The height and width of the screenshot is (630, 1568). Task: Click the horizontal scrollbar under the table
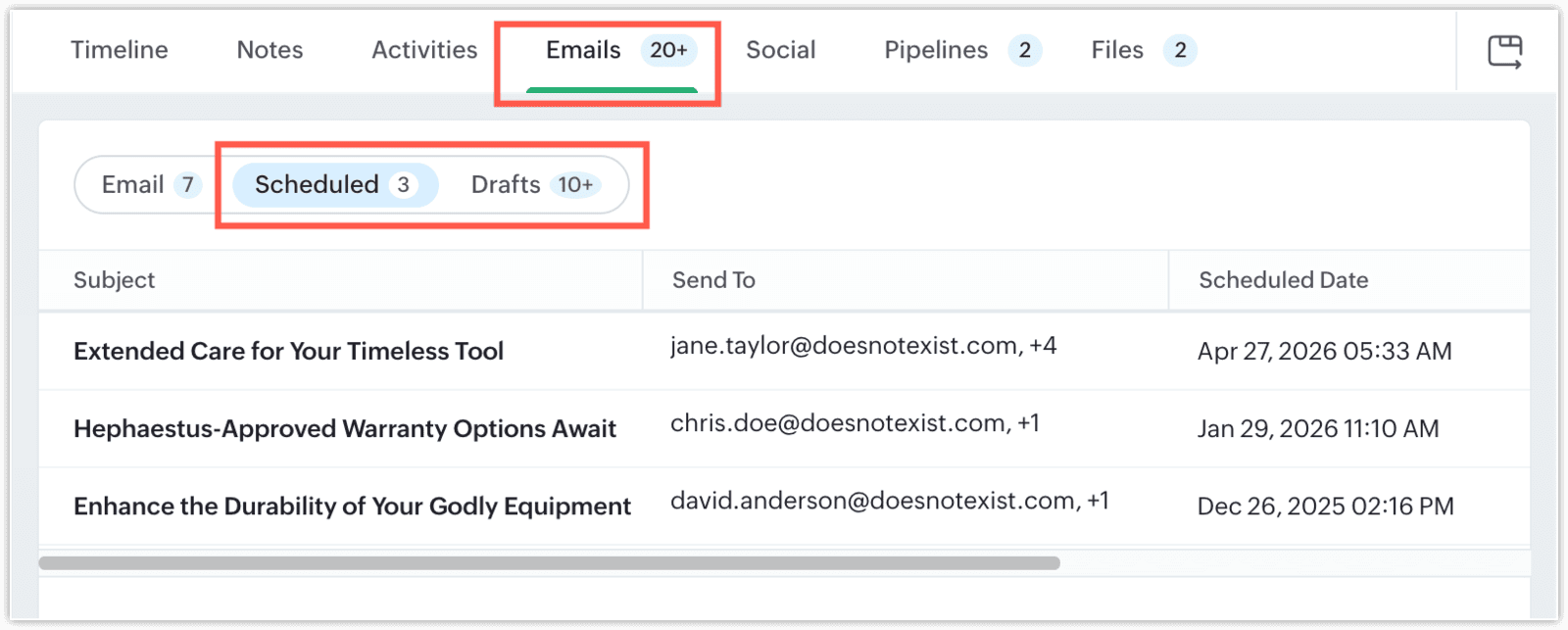point(549,563)
